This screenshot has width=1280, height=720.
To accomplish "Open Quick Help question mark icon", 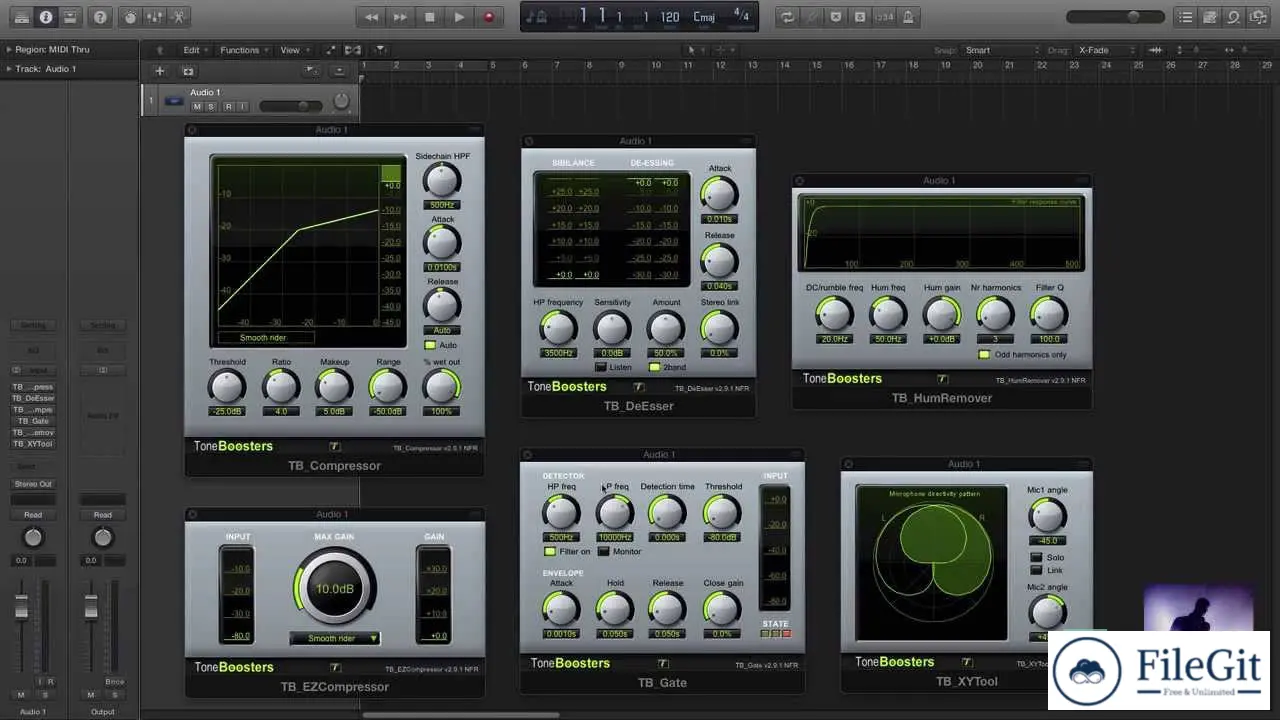I will click(100, 17).
